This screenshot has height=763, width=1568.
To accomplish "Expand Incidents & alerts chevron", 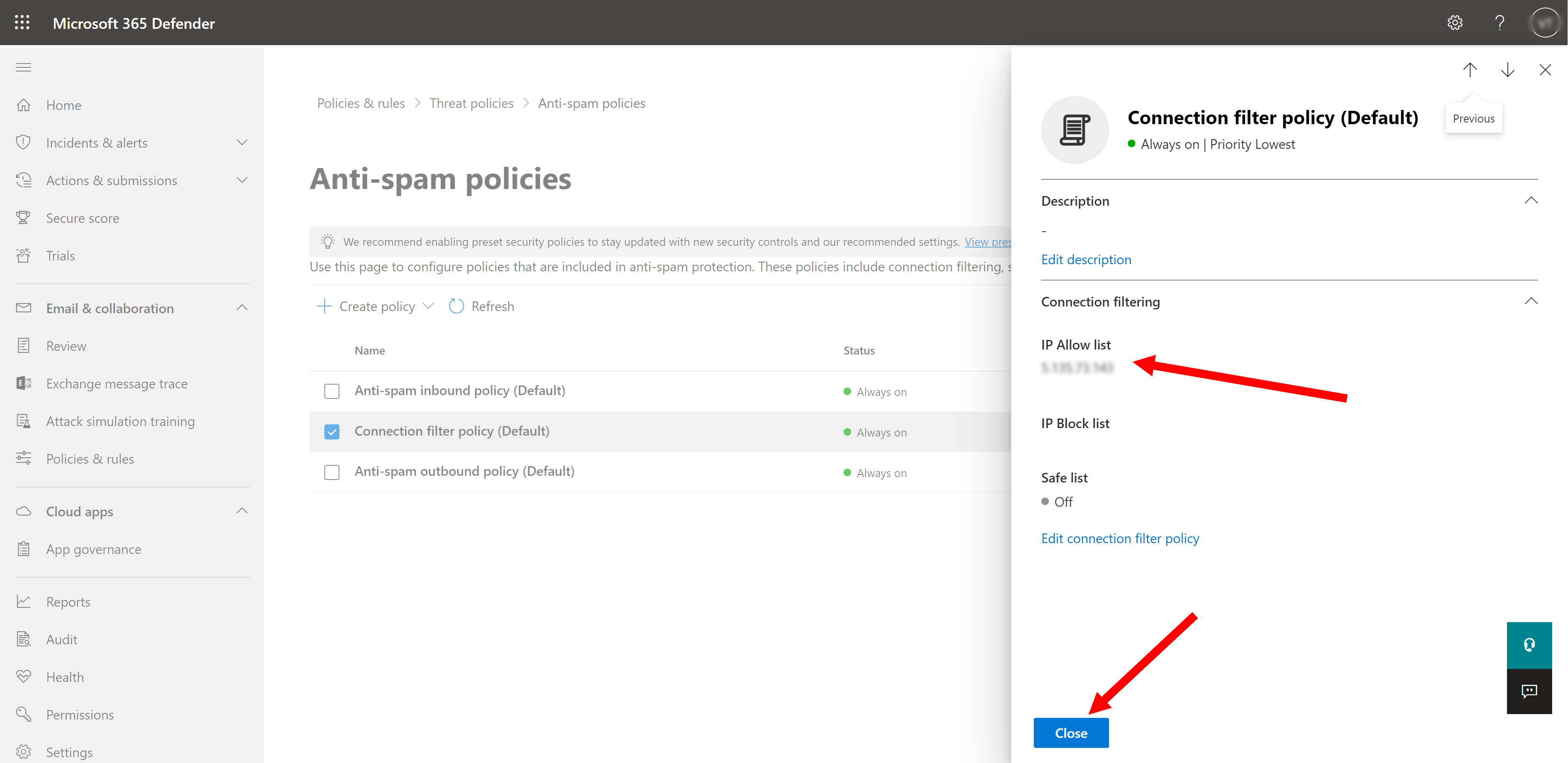I will click(242, 143).
